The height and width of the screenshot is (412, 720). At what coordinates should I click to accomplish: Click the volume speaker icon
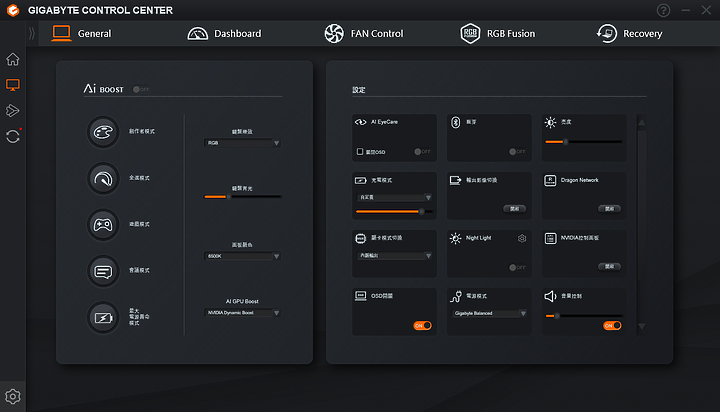(x=550, y=296)
